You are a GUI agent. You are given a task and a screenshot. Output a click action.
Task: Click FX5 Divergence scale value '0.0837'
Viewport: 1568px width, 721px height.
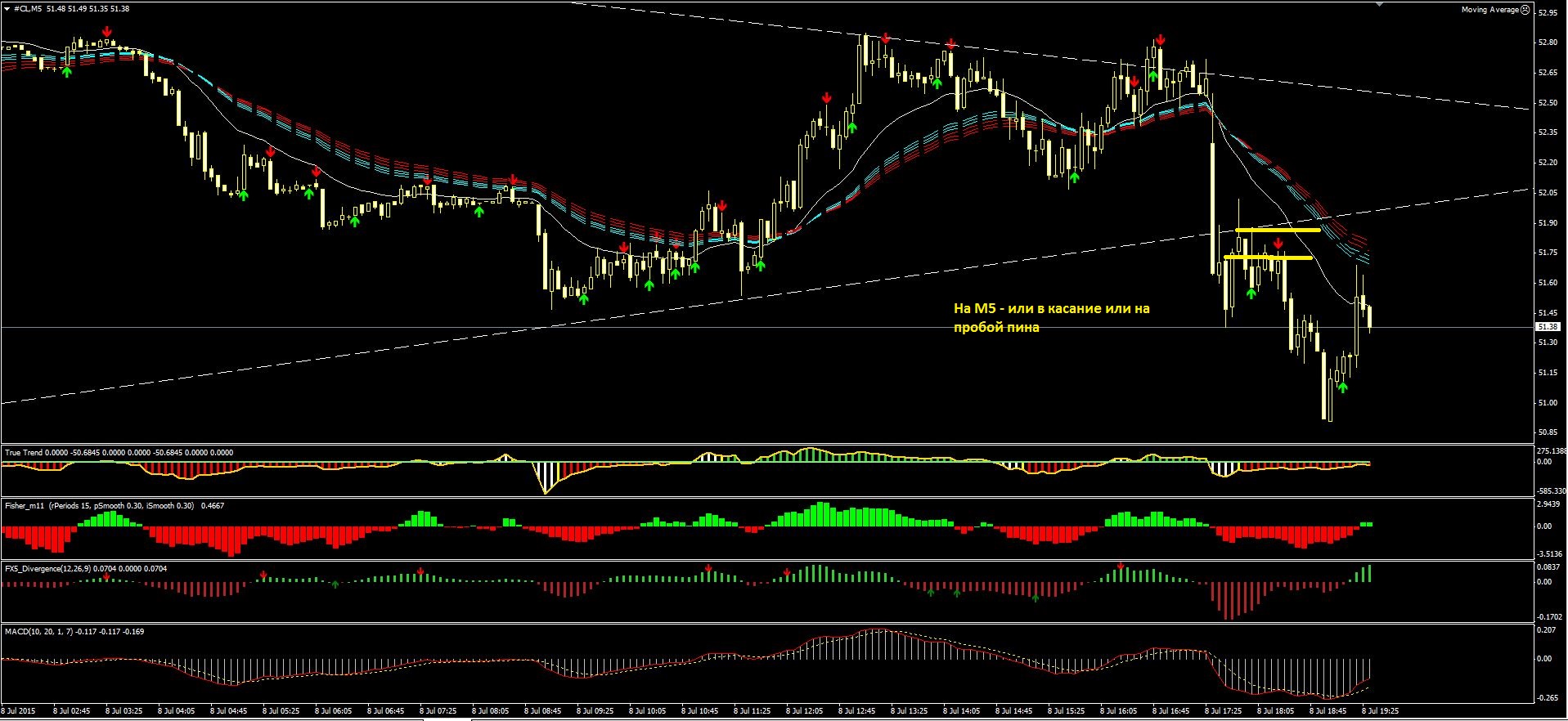tap(1549, 567)
